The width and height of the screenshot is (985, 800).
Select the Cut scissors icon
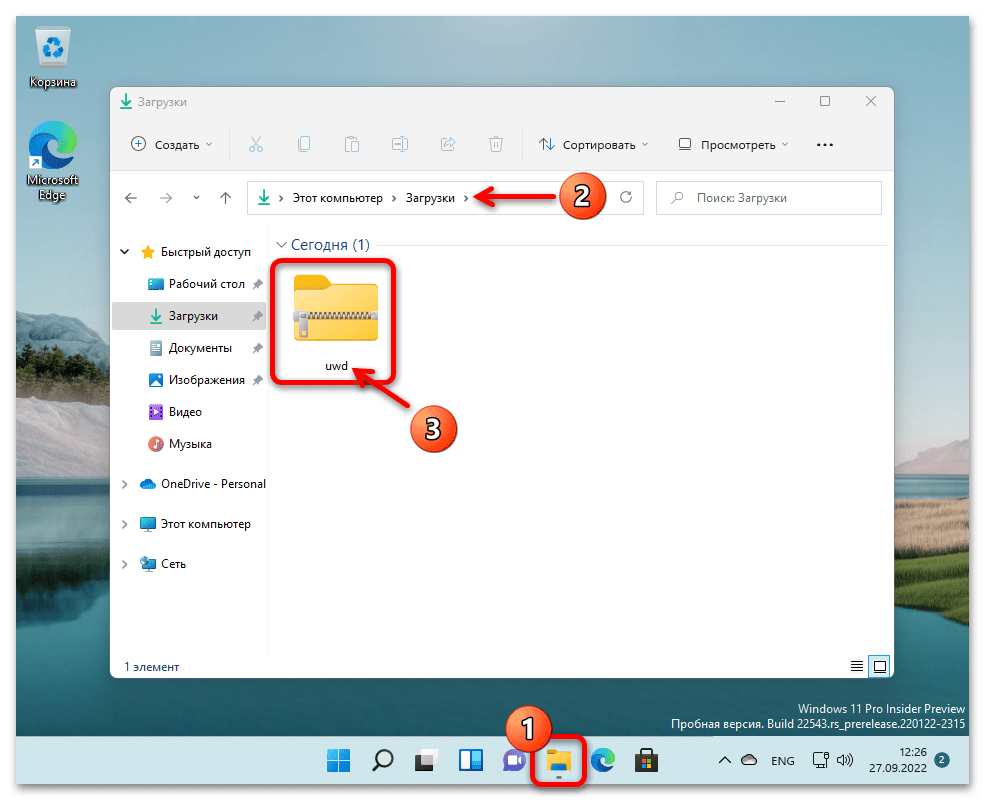tap(256, 144)
